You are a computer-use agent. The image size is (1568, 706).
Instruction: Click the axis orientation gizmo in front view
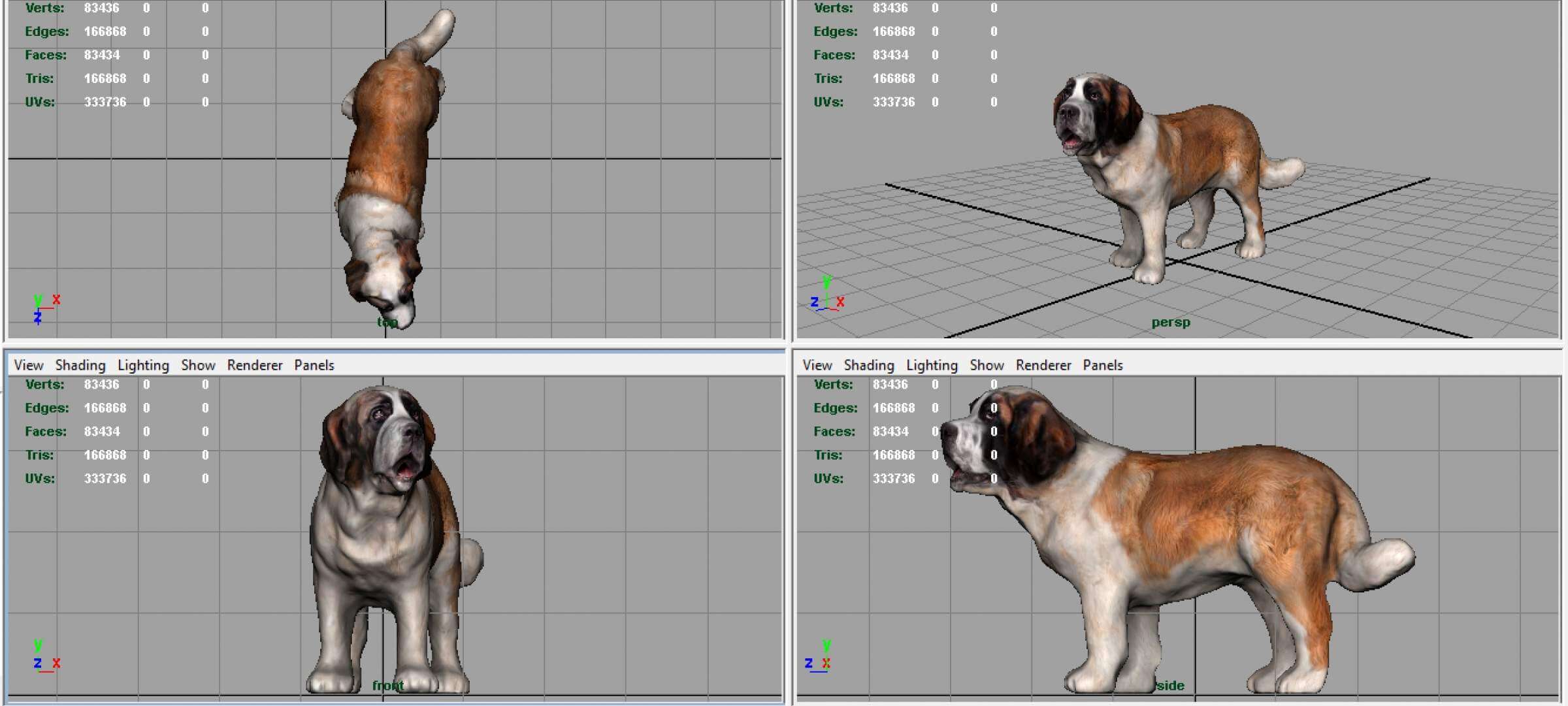(x=46, y=656)
